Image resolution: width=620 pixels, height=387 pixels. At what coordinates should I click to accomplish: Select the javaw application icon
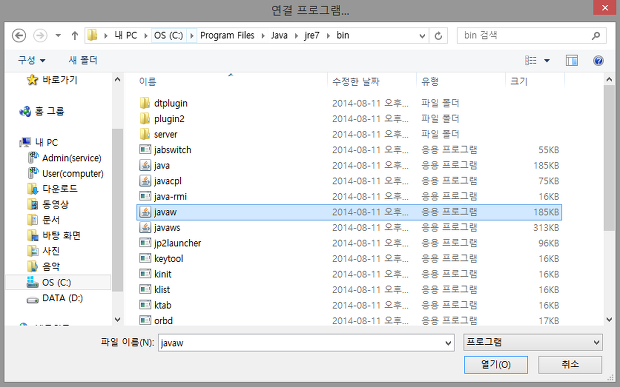[x=145, y=212]
